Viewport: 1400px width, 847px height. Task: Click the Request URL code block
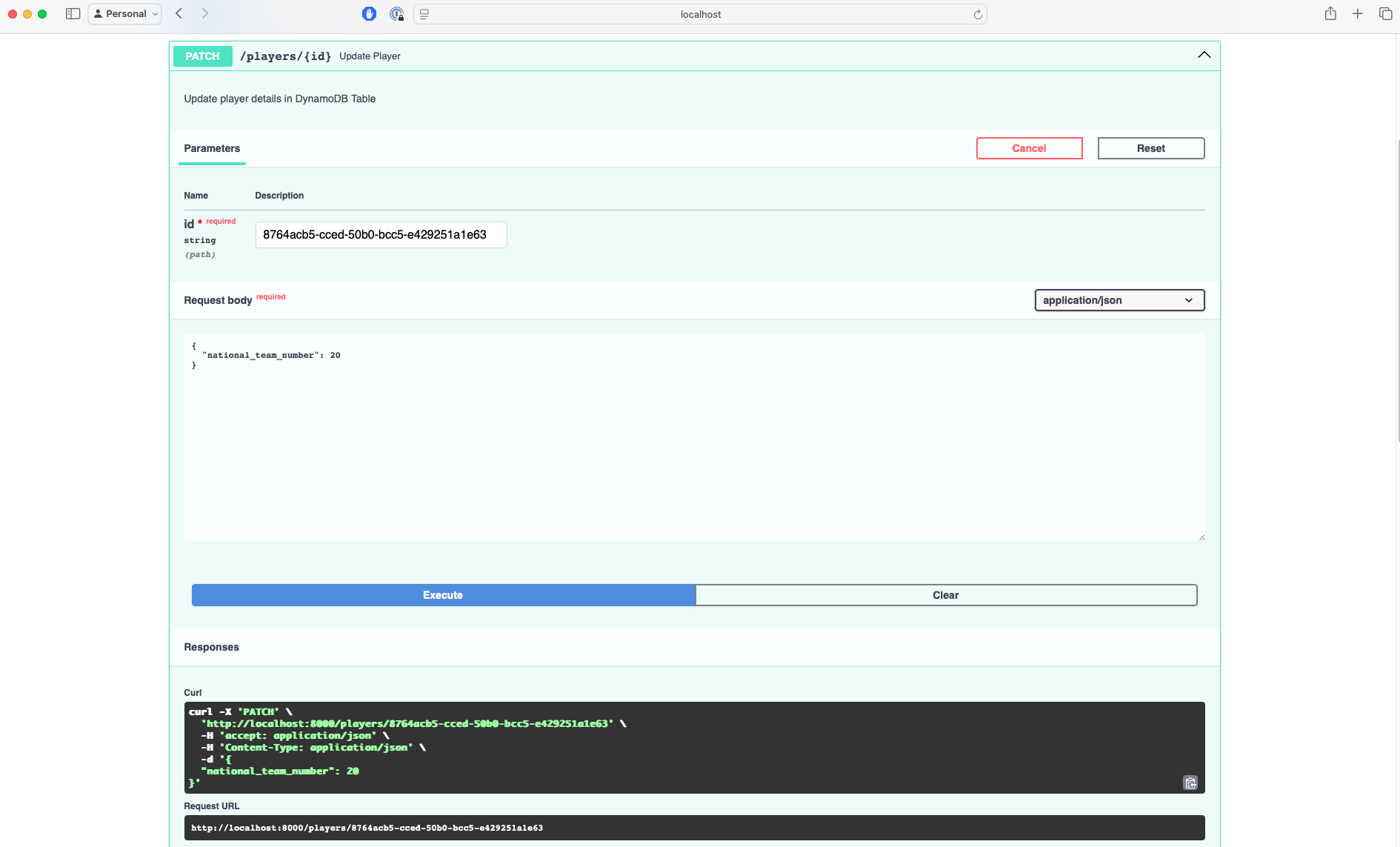pos(694,828)
